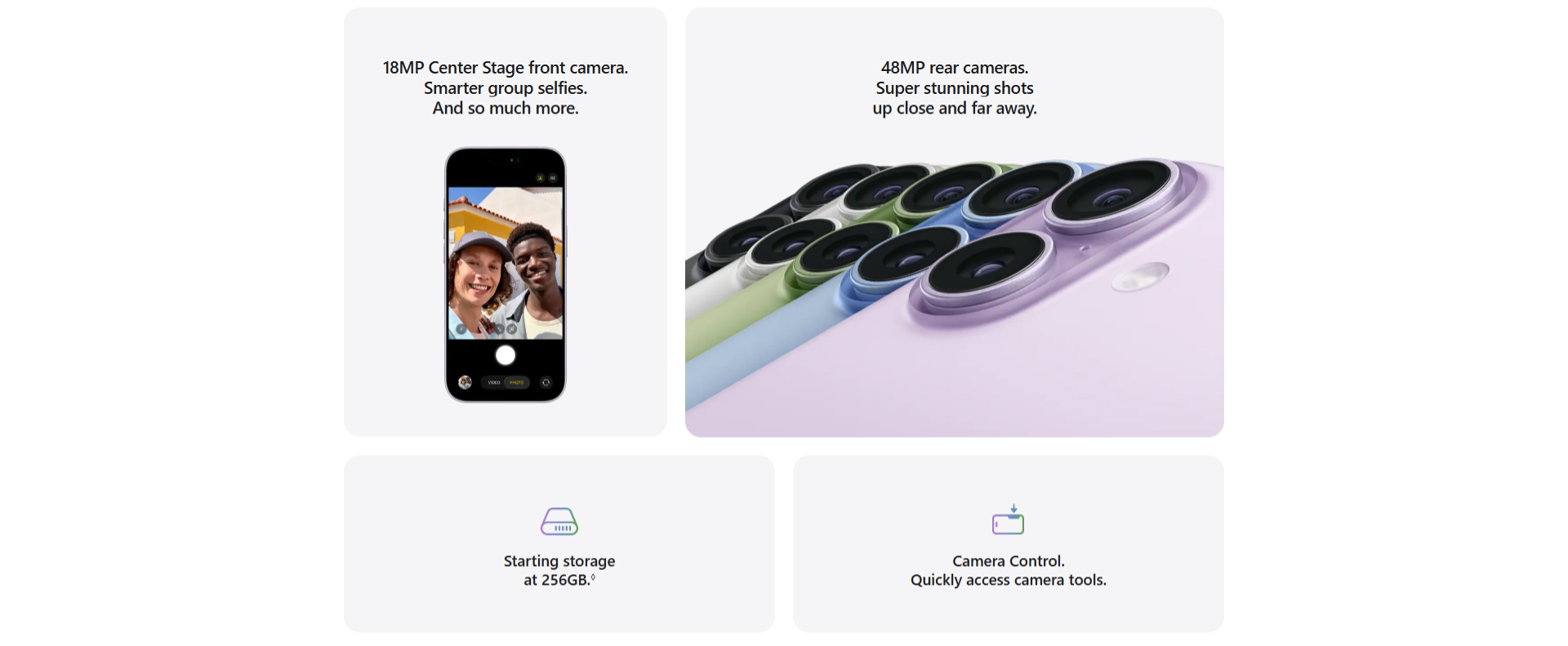
Task: Click the camera flash on lavender iPhone
Action: click(x=1140, y=277)
